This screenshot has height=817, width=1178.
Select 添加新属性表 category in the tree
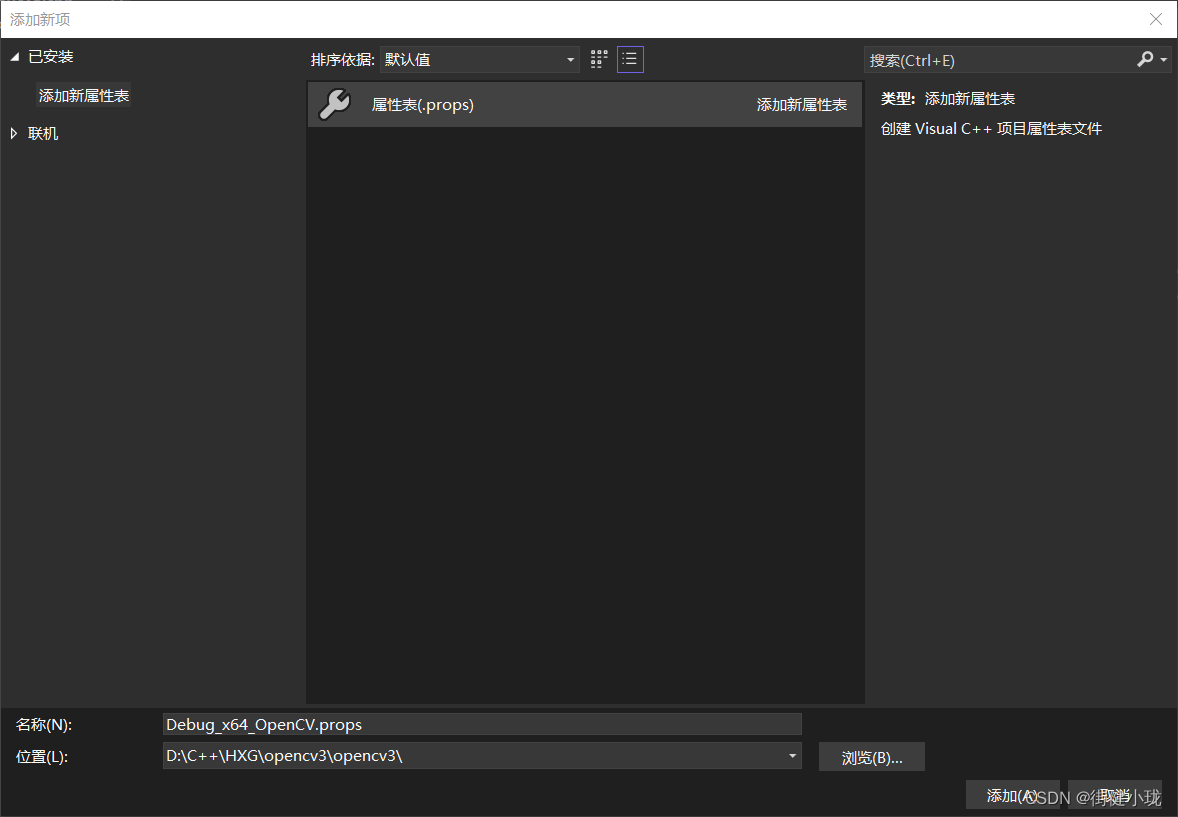84,95
